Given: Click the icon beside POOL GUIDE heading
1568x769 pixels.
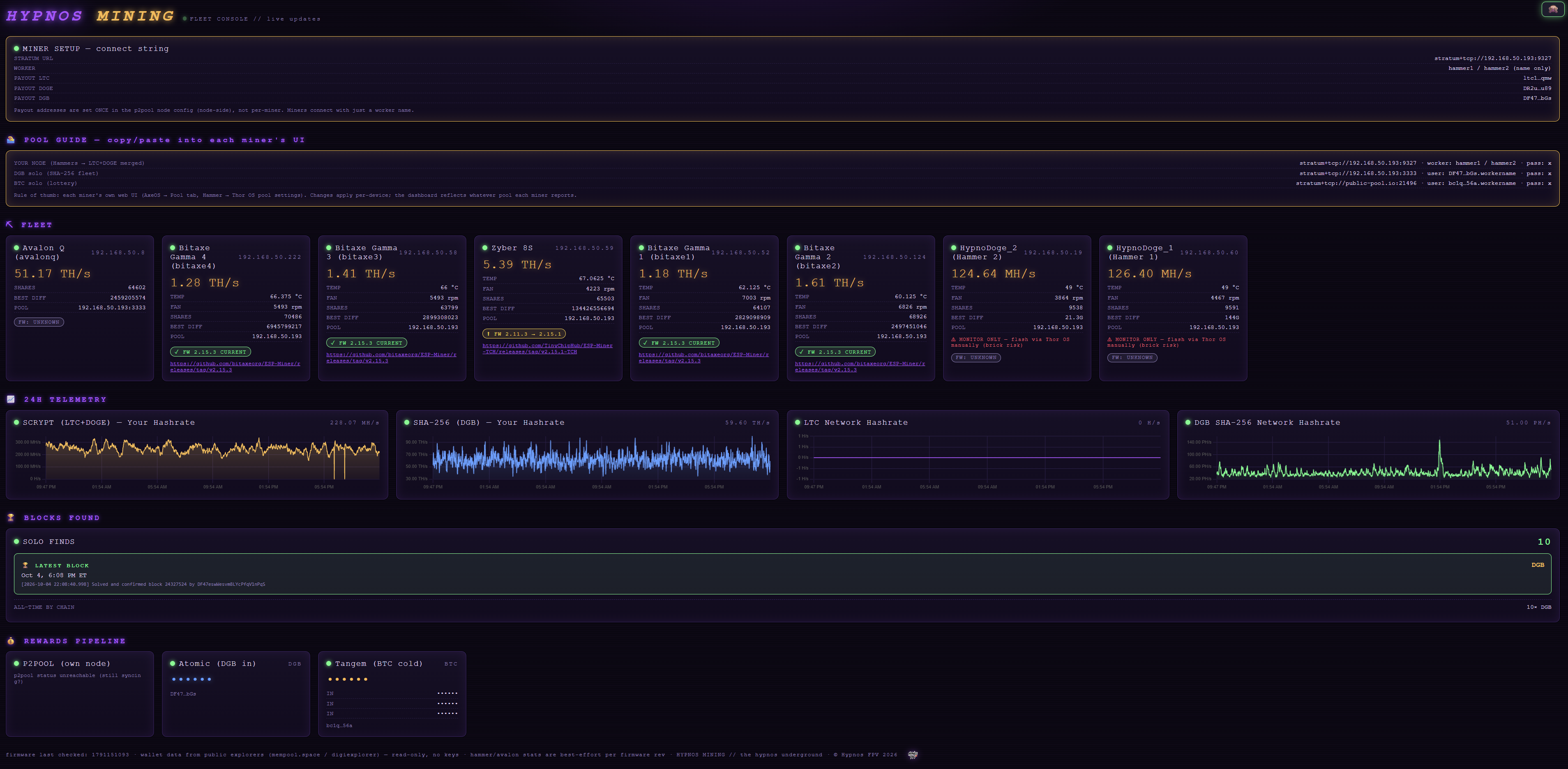Looking at the screenshot, I should pos(10,140).
